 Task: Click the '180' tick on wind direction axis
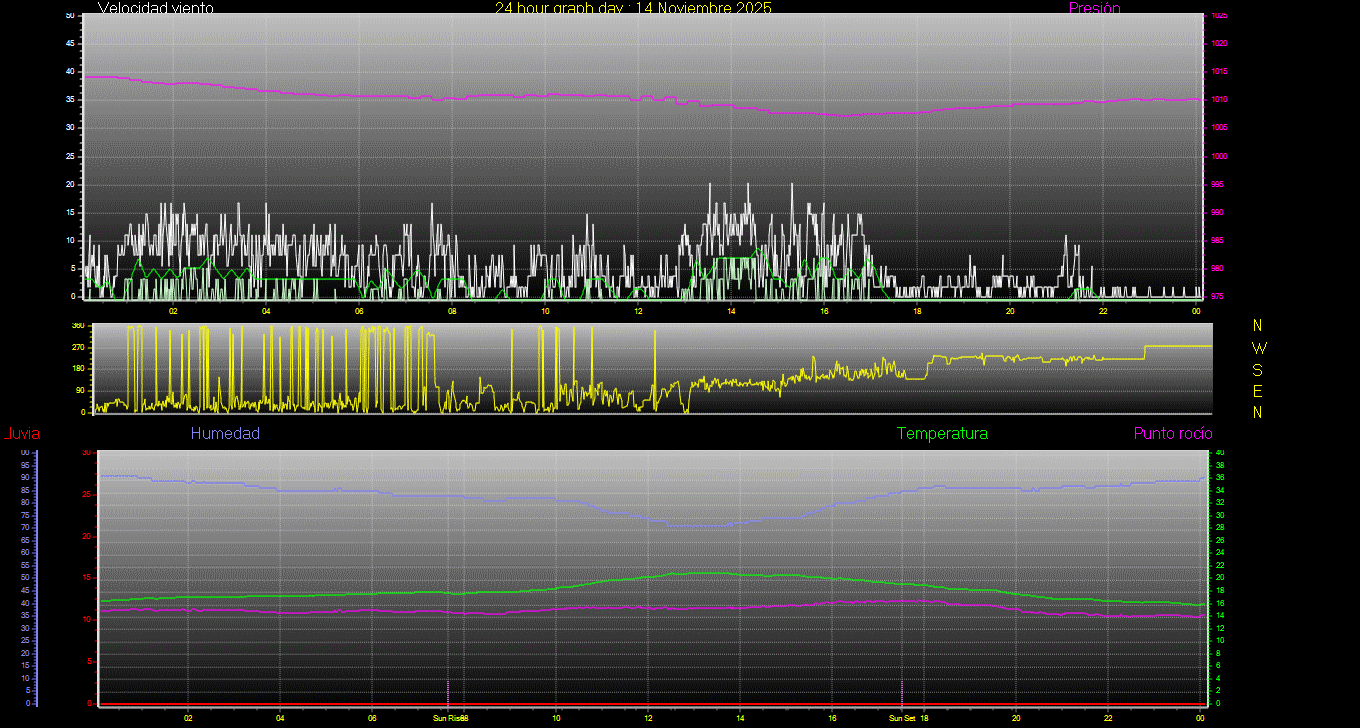click(78, 369)
